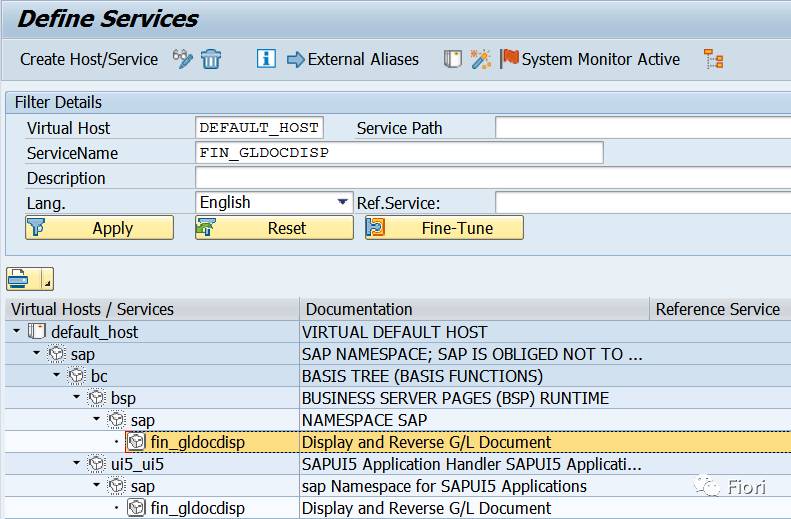The width and height of the screenshot is (791, 519).
Task: Click the cube icon of the bottom fin_gldocdisp
Action: tap(136, 507)
